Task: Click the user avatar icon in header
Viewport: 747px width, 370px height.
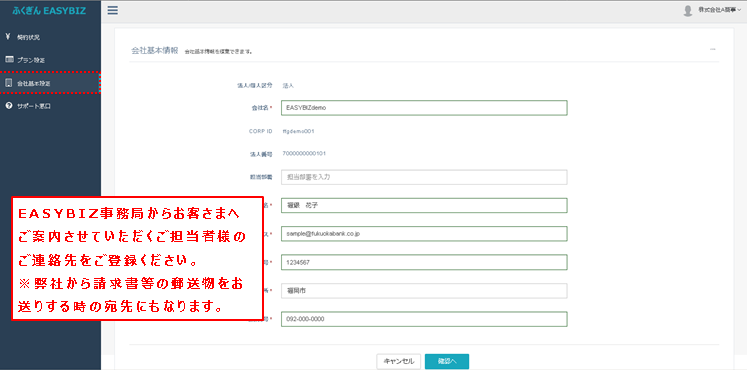Action: point(687,10)
